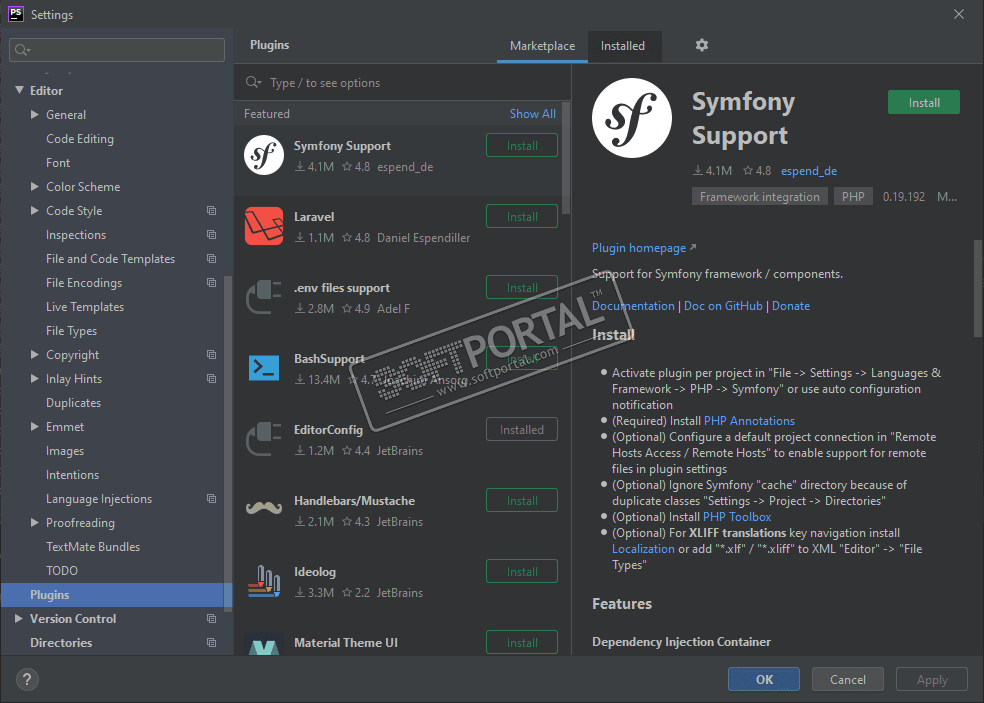Collapse the Editor tree section

tap(19, 90)
